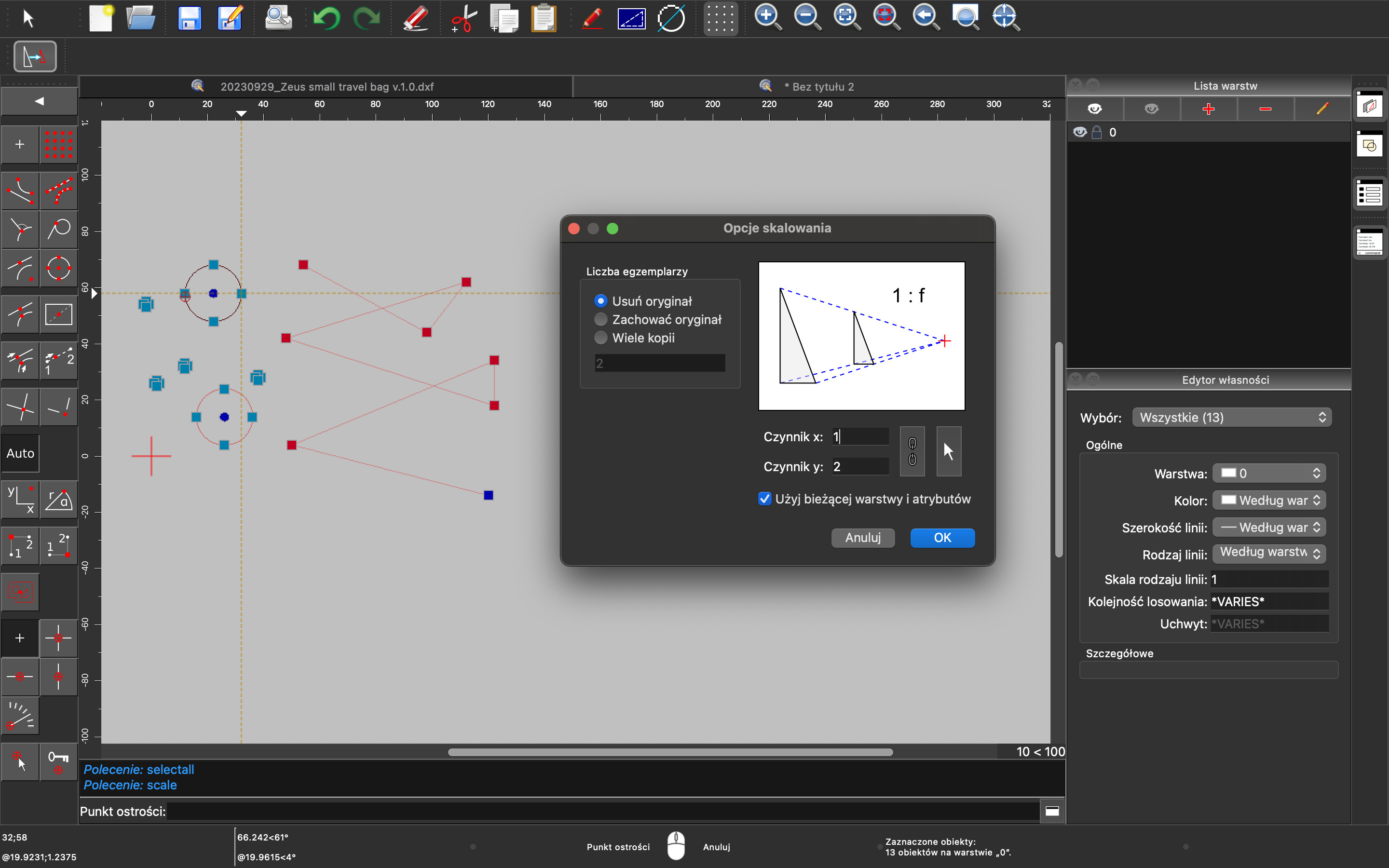Click vertical scrollbar beside canvas

(1059, 449)
